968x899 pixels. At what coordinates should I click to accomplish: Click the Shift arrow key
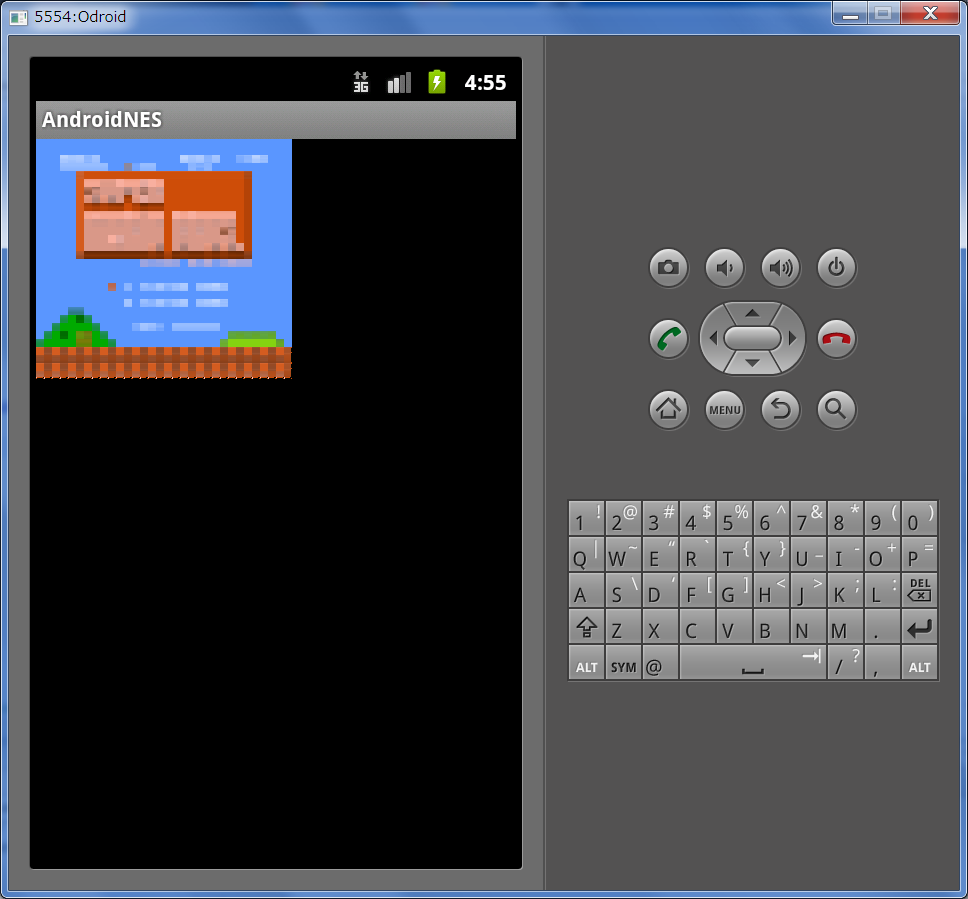pos(586,626)
